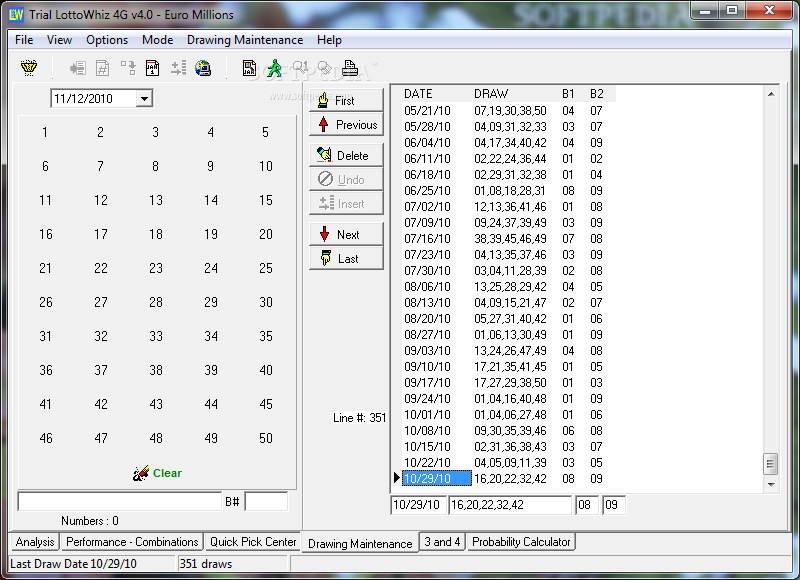Select the draw row dated 10/22/10
The height and width of the screenshot is (580, 800).
tap(508, 463)
